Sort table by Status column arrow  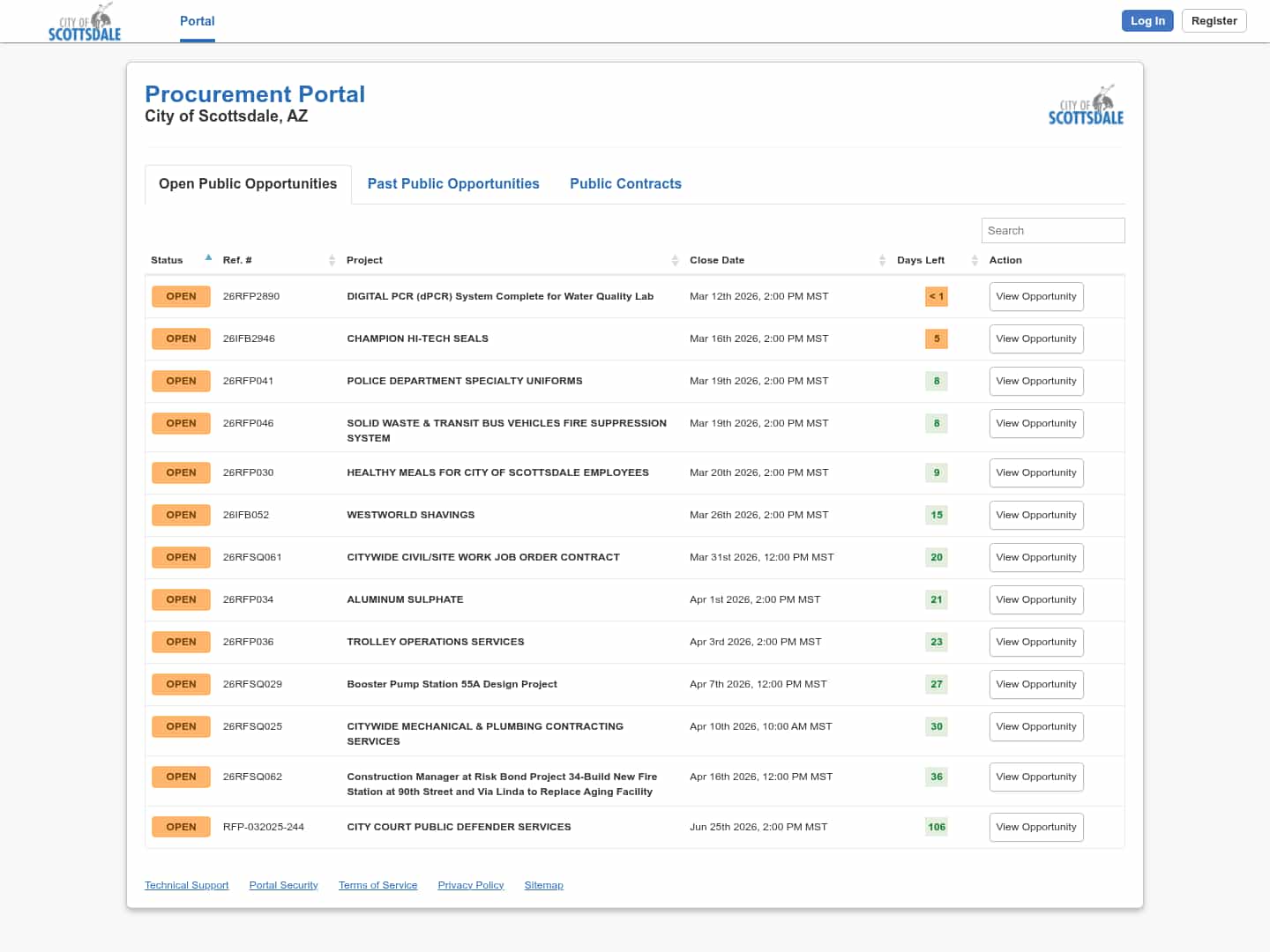coord(208,258)
